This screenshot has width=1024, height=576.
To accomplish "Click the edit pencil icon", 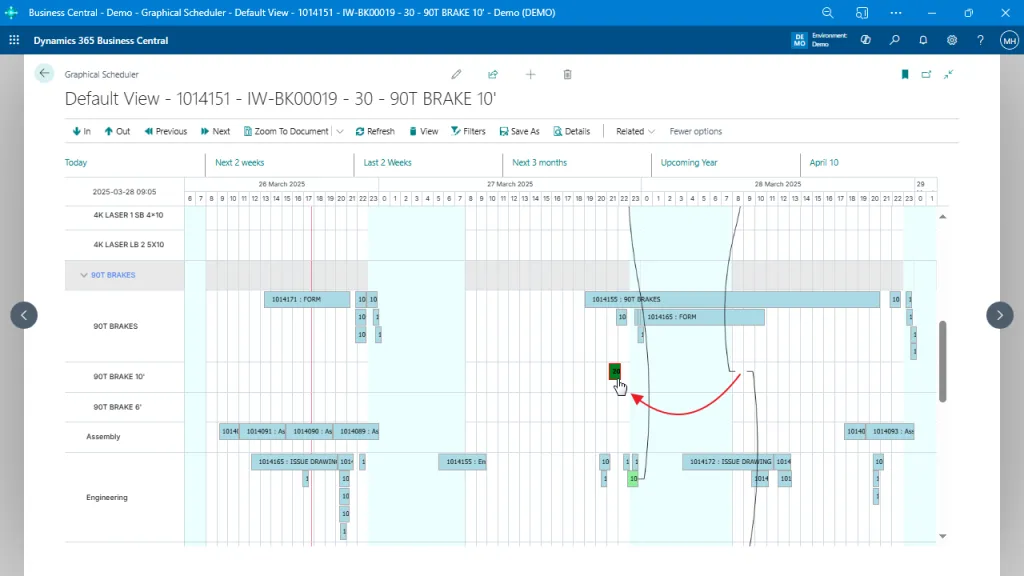I will [456, 74].
